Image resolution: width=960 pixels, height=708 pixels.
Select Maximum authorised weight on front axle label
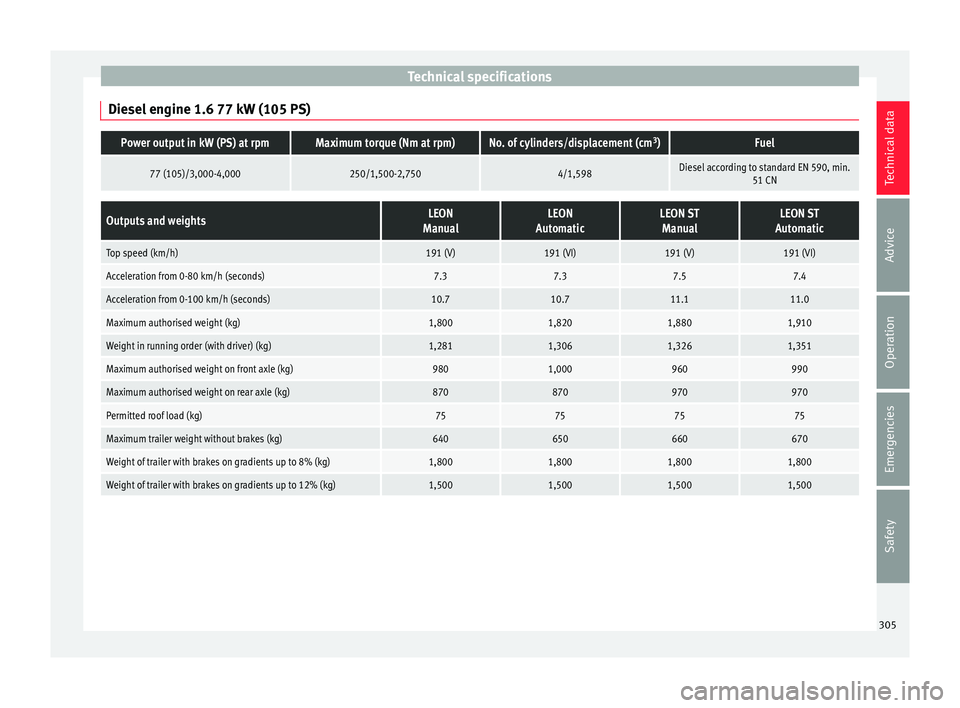click(200, 369)
